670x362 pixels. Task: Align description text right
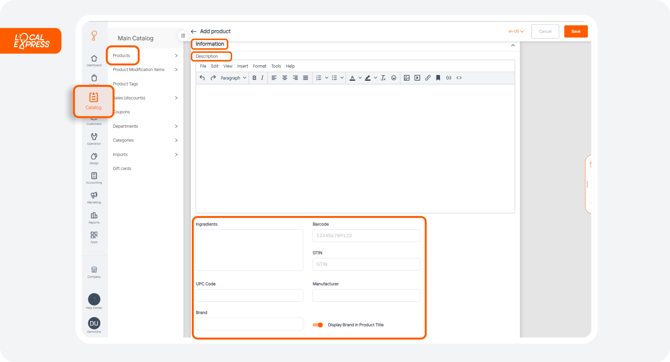click(x=295, y=78)
